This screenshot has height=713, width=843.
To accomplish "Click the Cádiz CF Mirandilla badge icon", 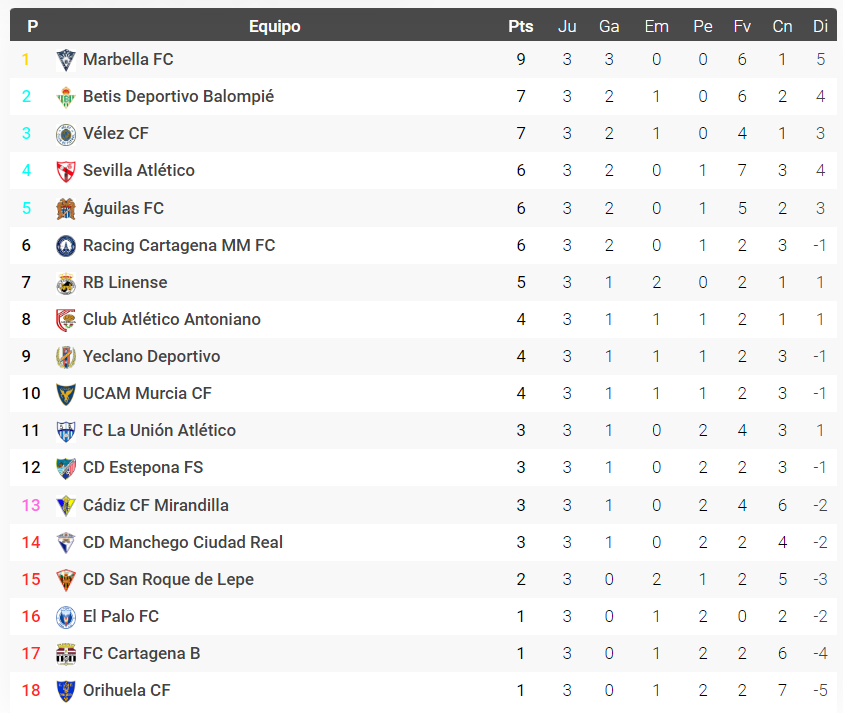I will click(66, 506).
